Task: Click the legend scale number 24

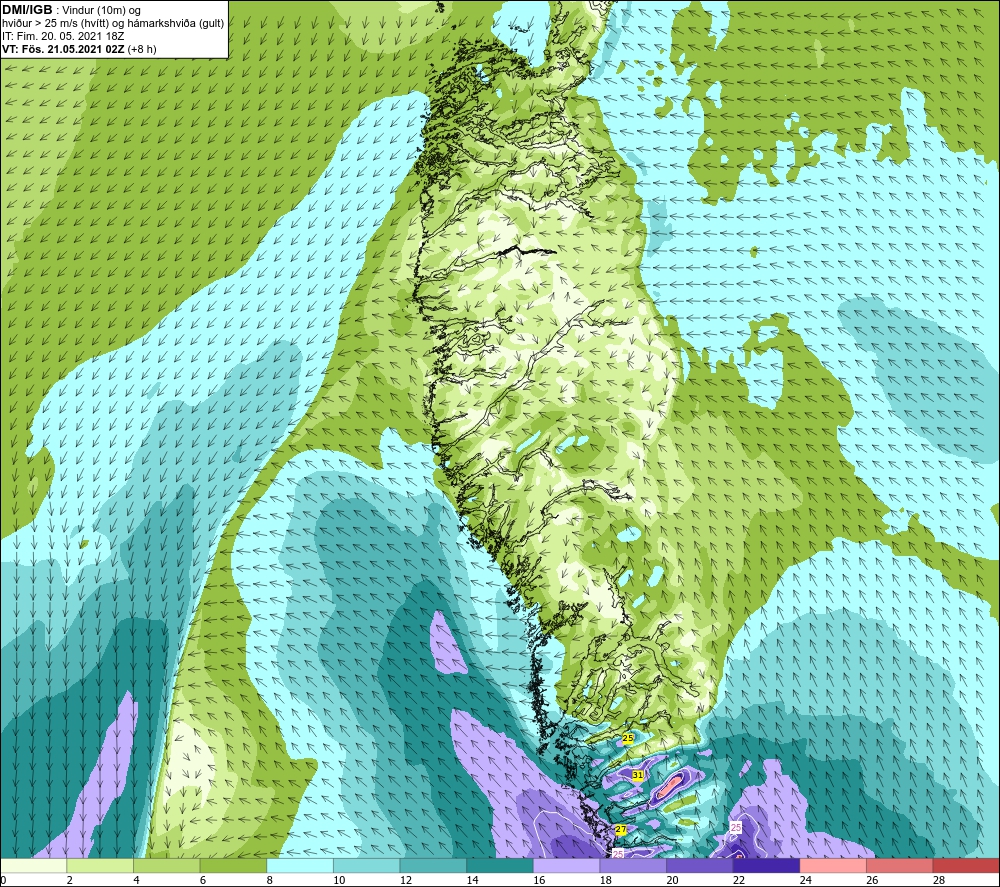Action: [x=805, y=880]
